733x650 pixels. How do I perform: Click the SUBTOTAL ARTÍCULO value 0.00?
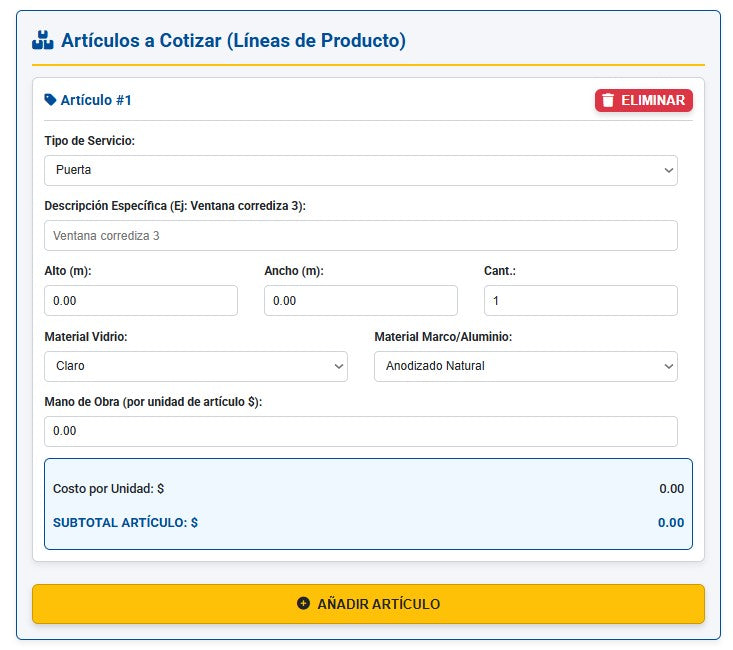pyautogui.click(x=671, y=522)
